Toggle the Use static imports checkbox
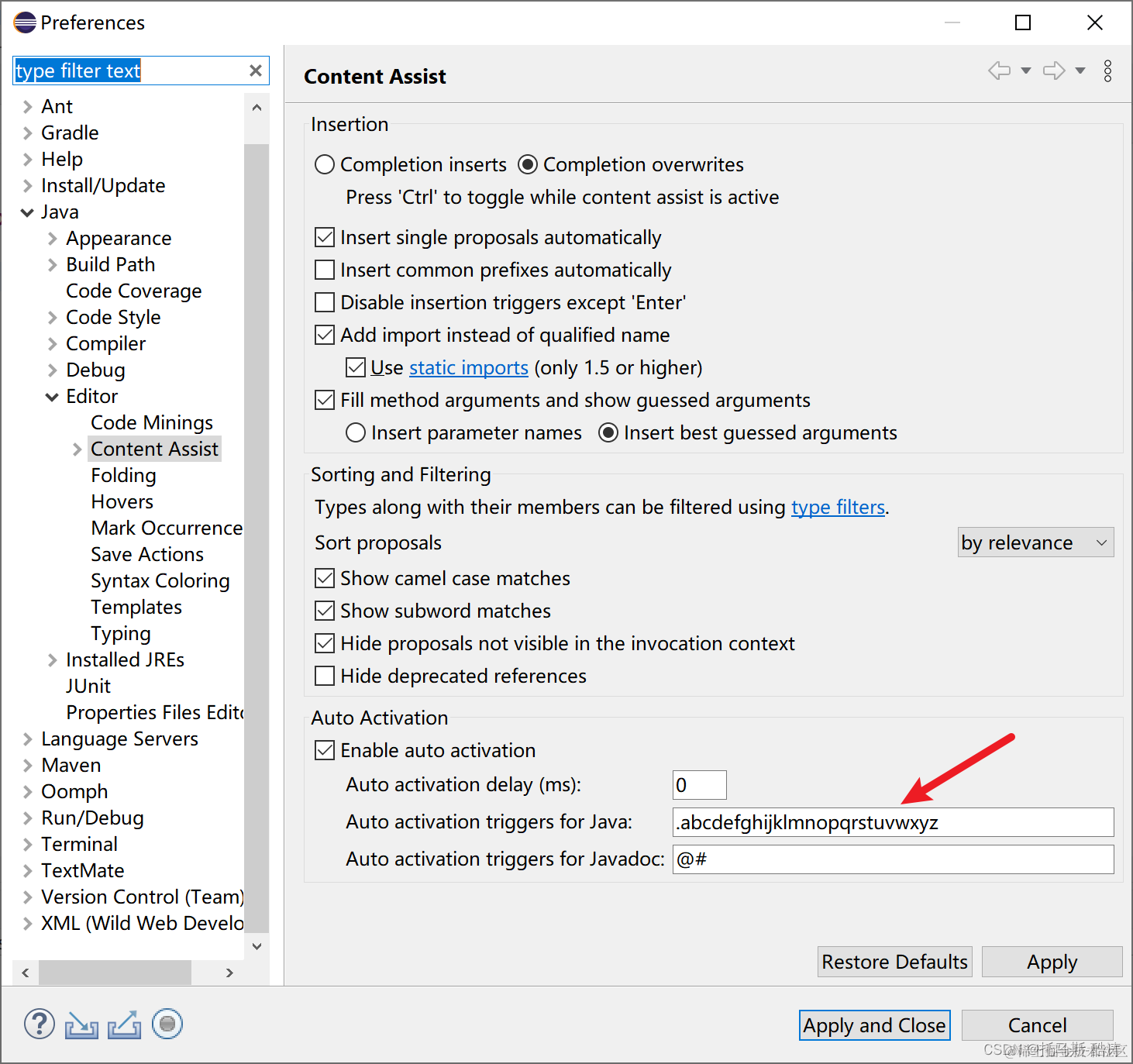 (356, 367)
